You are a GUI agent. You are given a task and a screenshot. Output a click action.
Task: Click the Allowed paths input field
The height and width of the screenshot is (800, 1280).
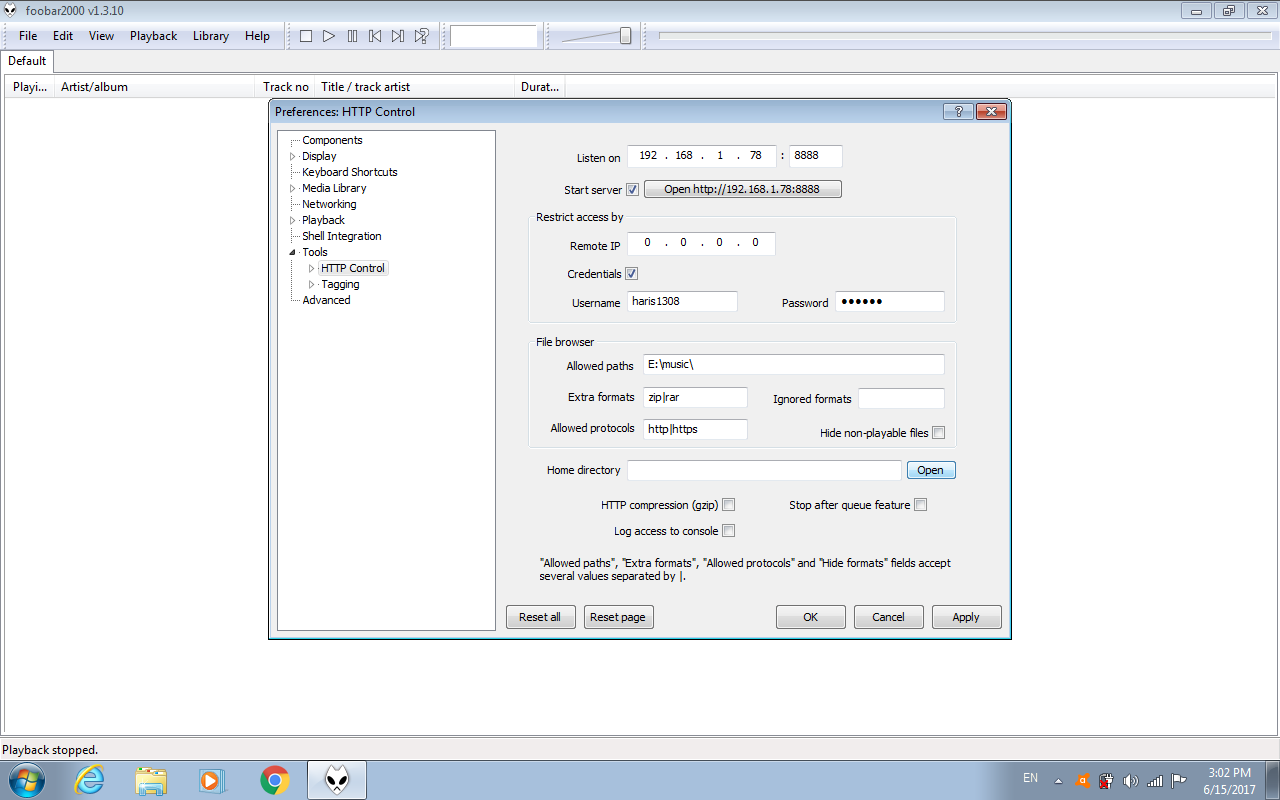click(x=794, y=364)
